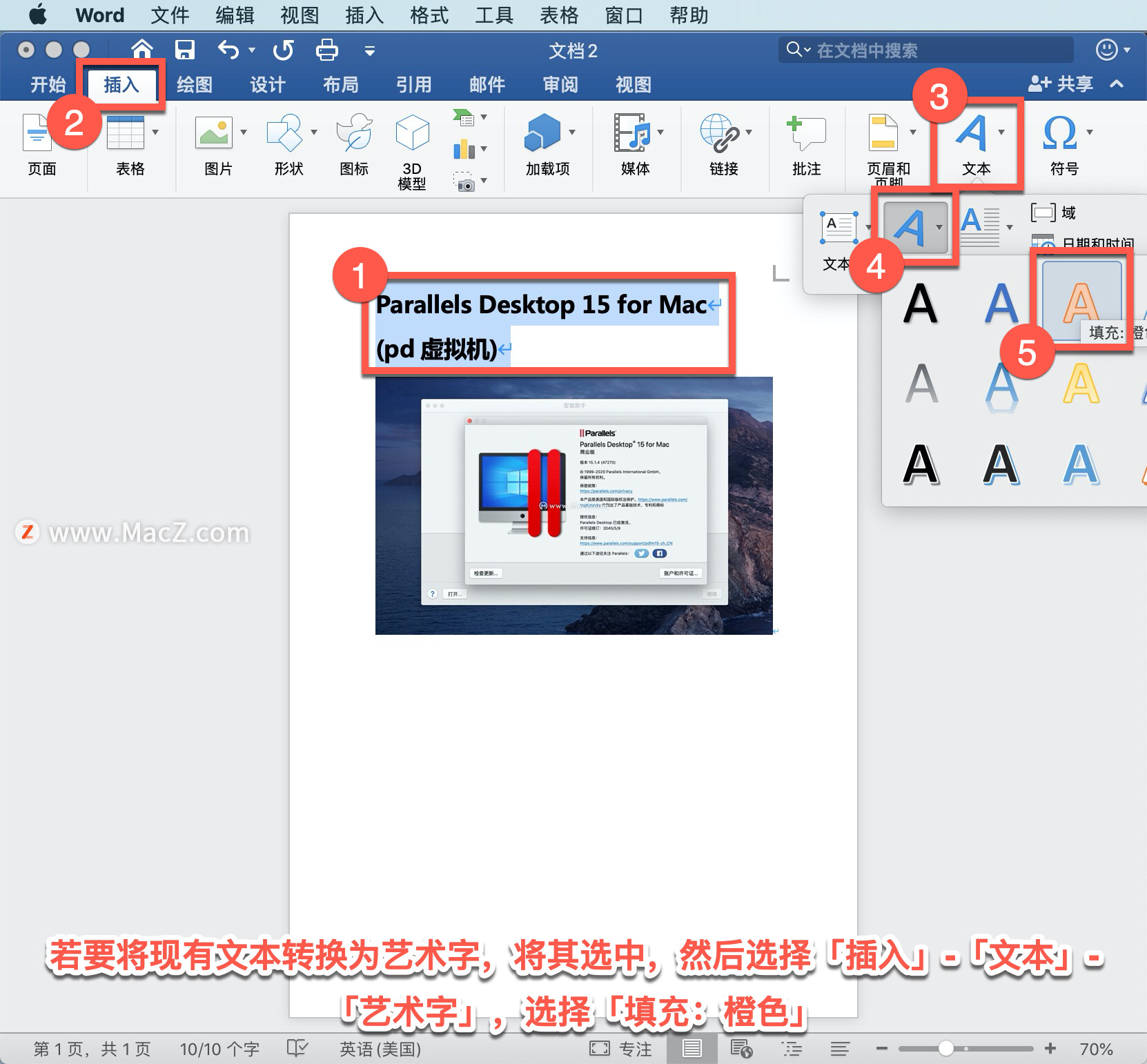Expand the Media dropdown arrow
Viewport: 1147px width, 1064px height.
660,132
